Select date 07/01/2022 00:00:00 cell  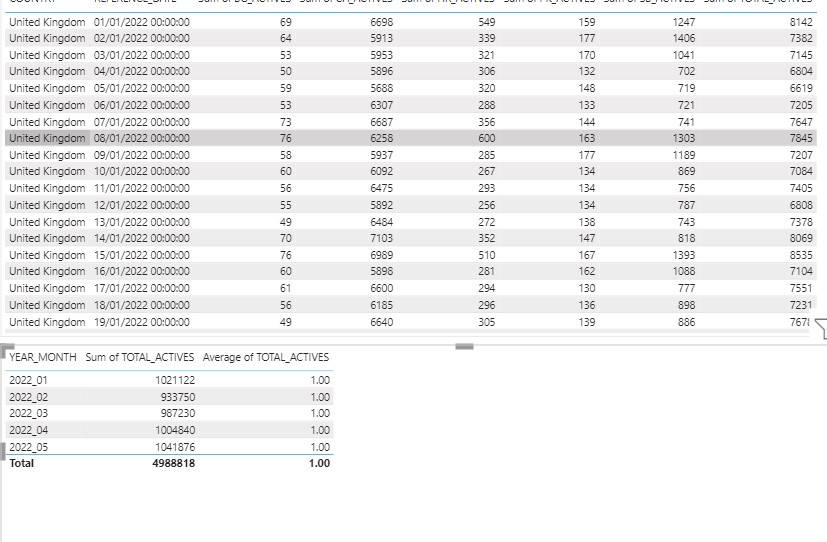click(142, 122)
